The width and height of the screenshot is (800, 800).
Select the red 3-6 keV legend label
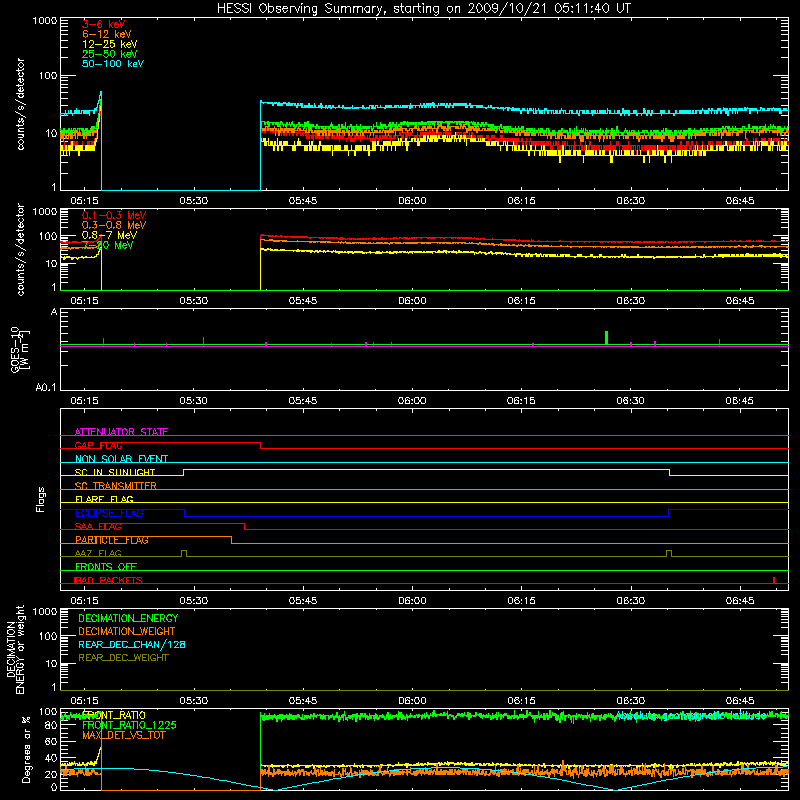tap(103, 24)
